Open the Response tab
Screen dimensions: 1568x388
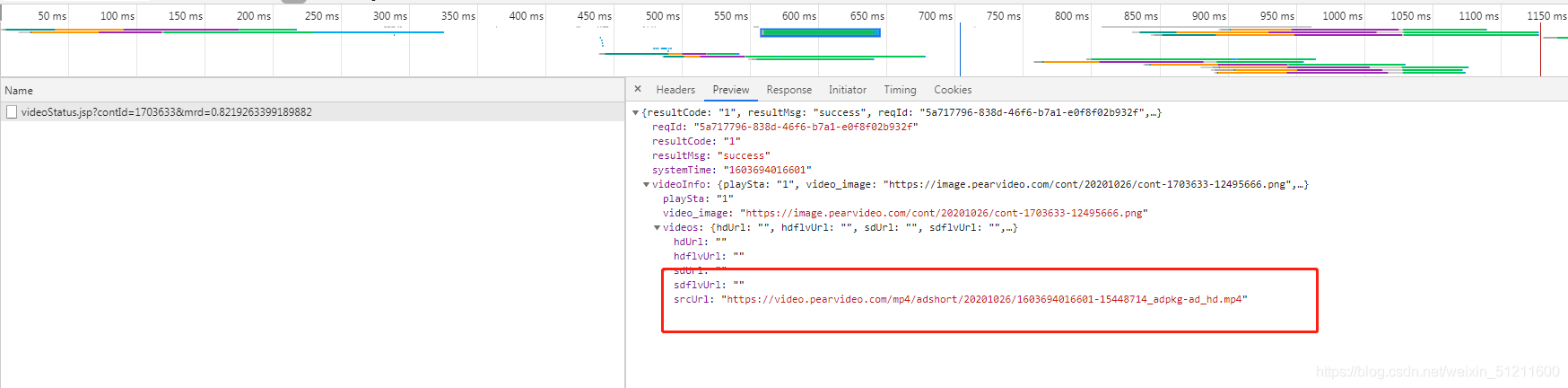pos(788,90)
